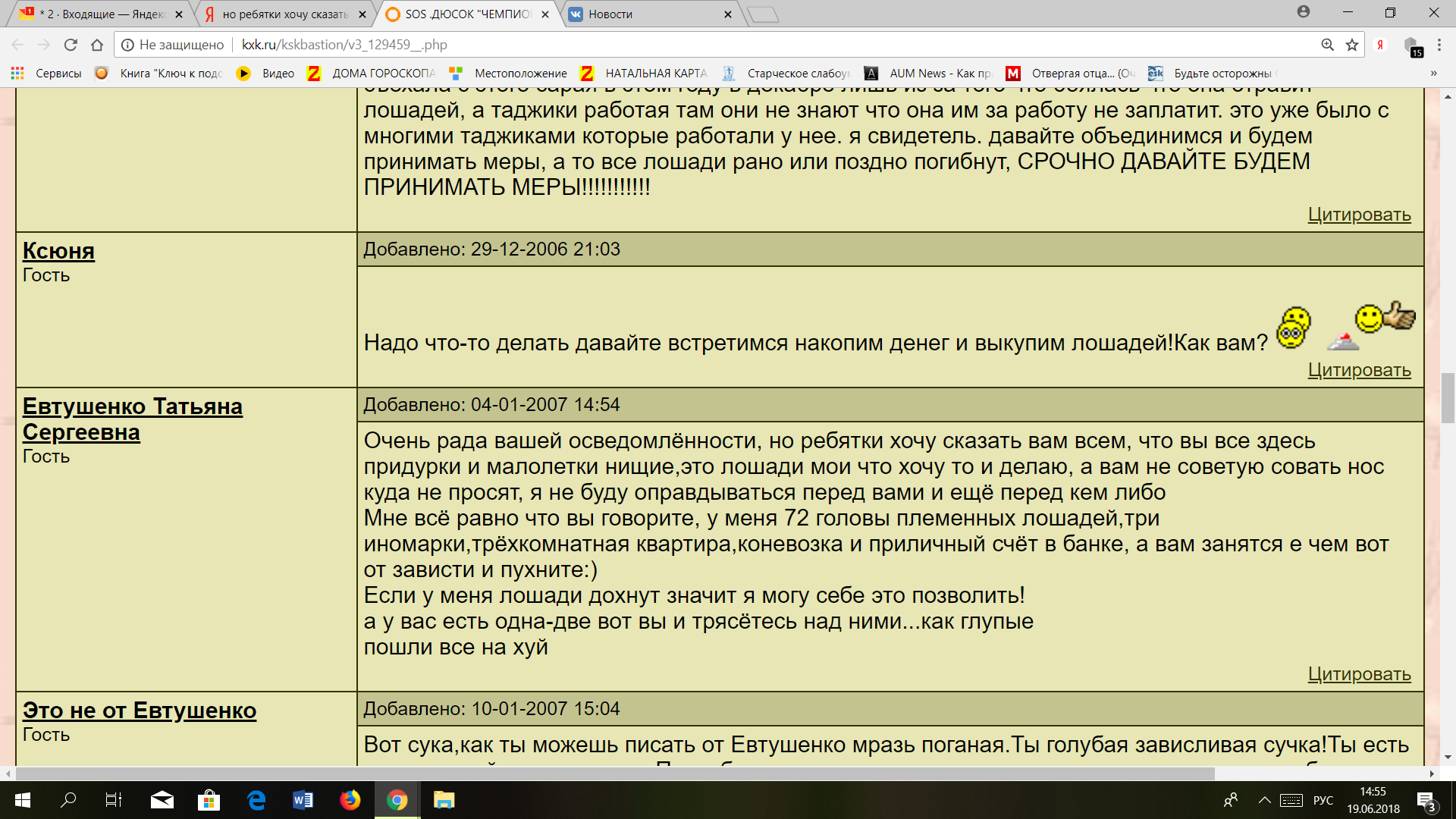Expand the bookmarks bar overflow chevron

click(x=1432, y=73)
